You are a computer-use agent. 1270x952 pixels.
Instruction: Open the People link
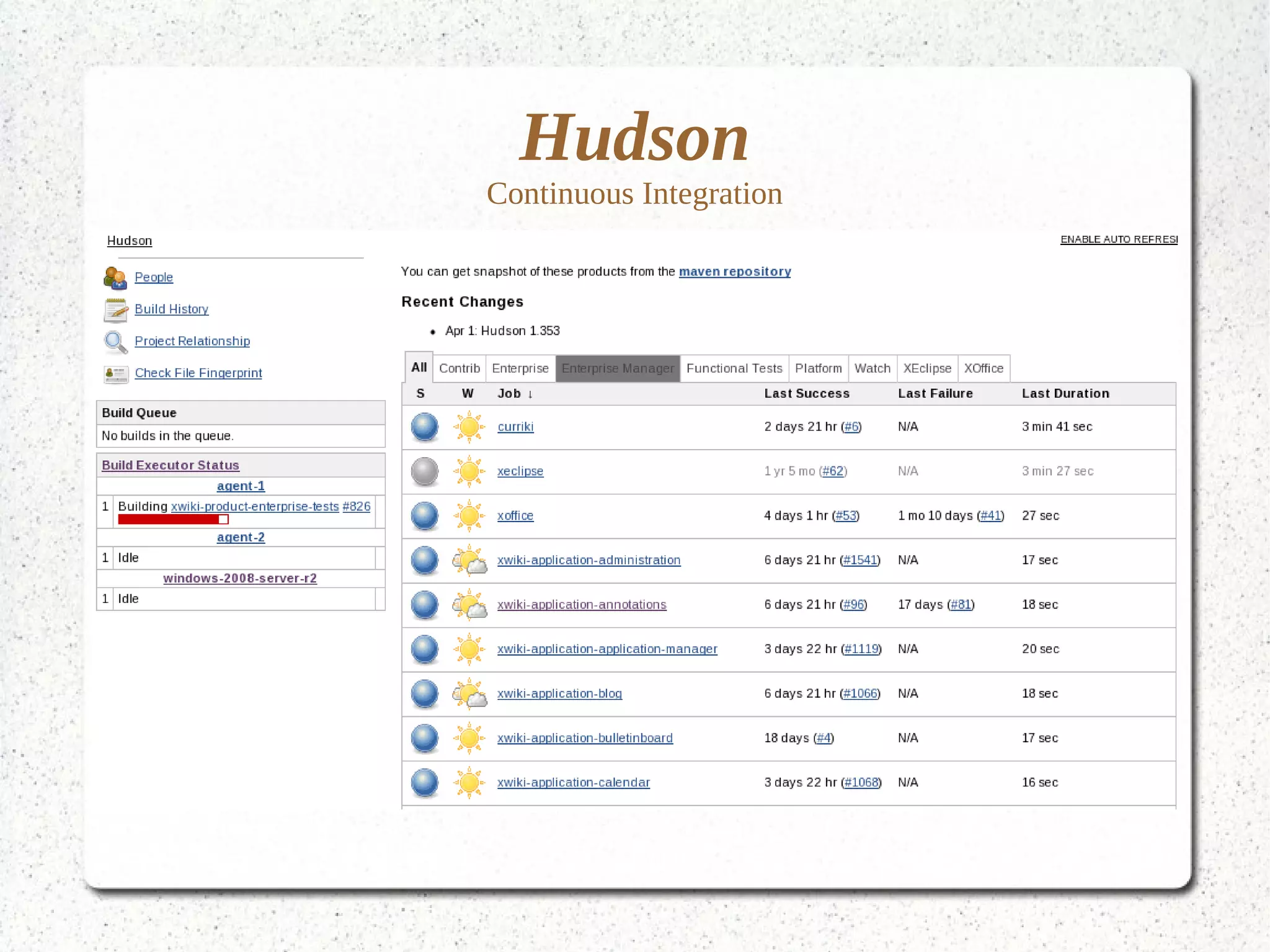(x=154, y=277)
